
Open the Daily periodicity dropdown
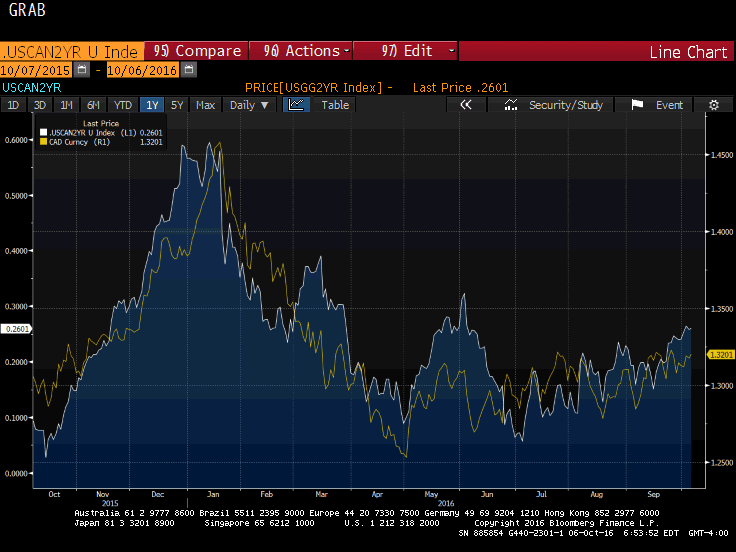(249, 105)
